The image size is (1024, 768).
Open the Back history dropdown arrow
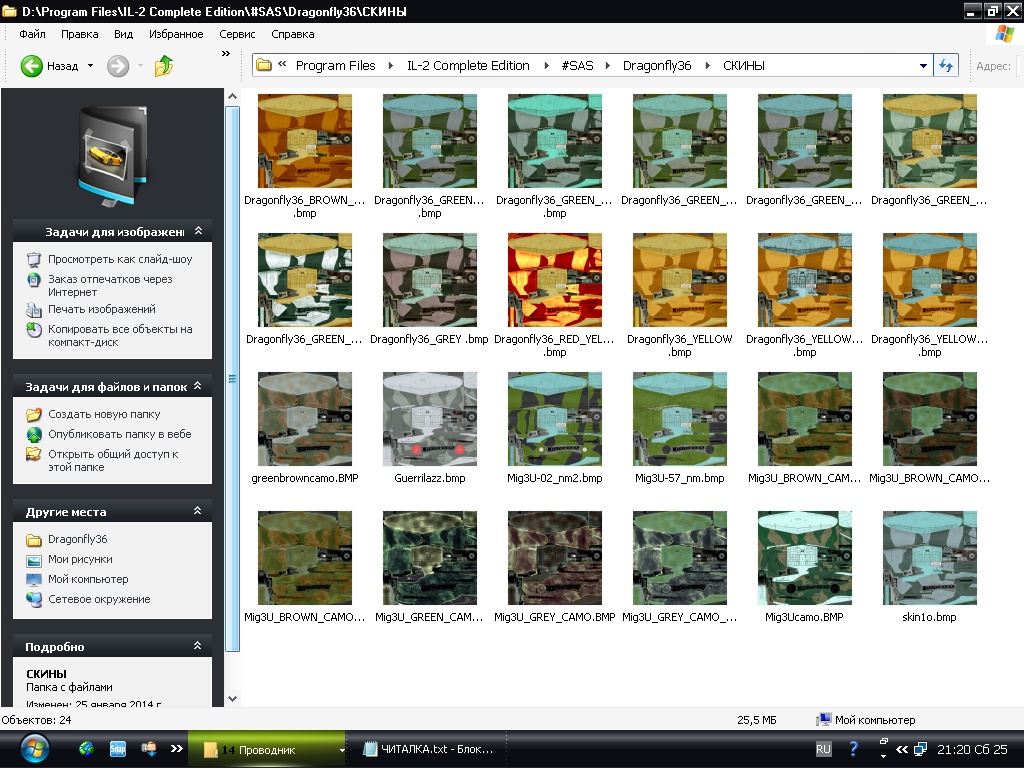pyautogui.click(x=90, y=66)
